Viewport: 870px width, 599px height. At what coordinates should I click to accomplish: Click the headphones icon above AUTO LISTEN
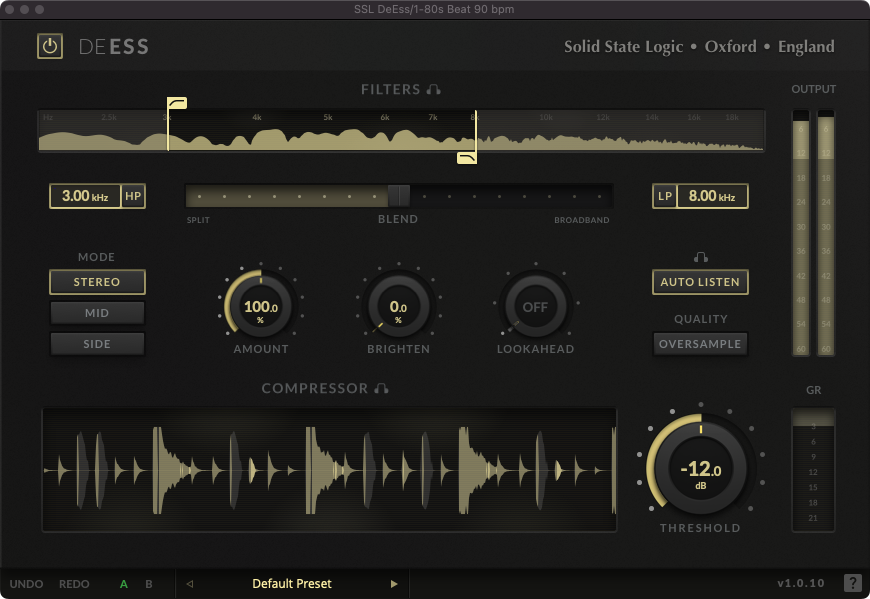(x=700, y=257)
